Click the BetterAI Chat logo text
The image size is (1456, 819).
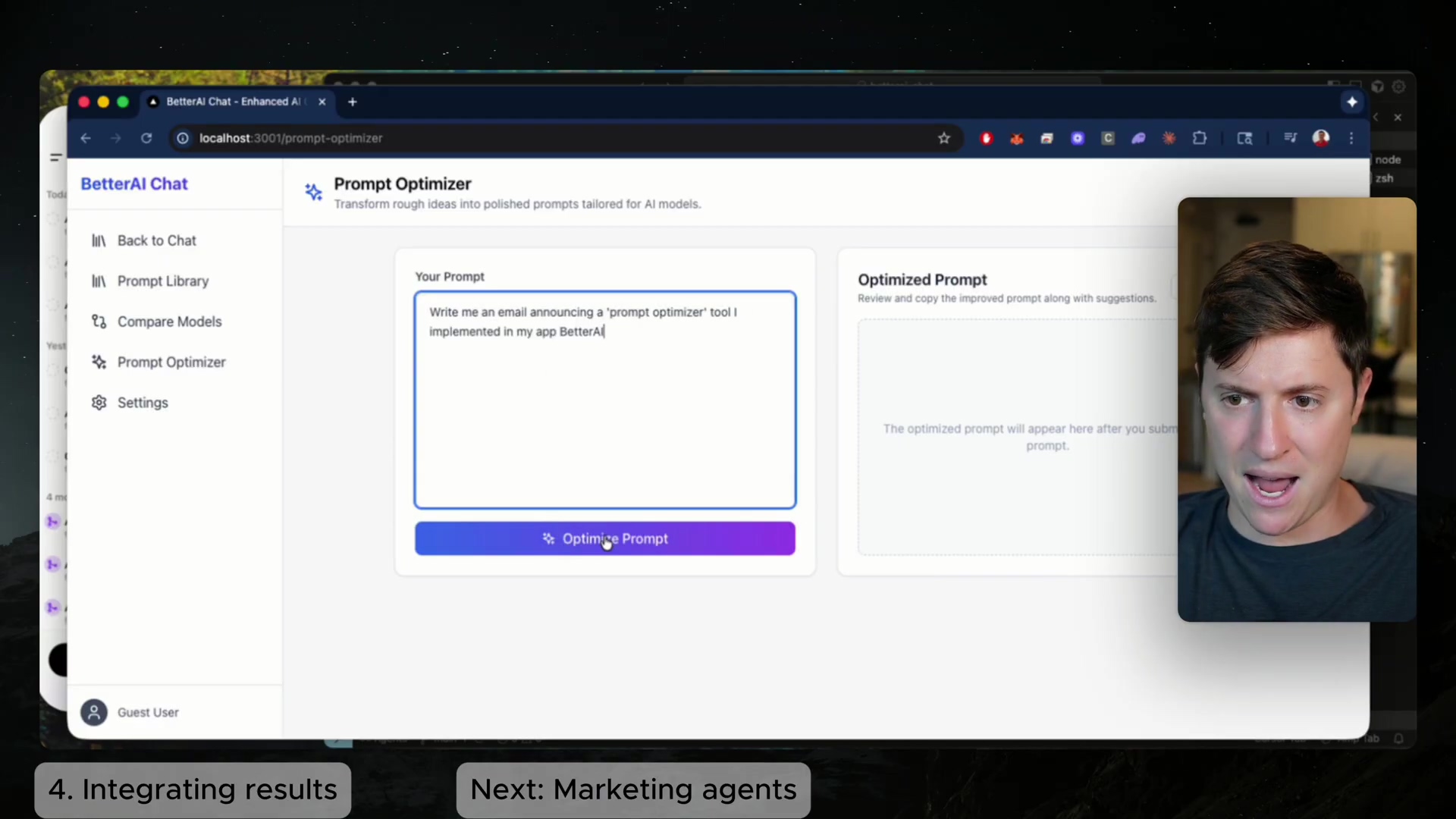click(x=134, y=184)
